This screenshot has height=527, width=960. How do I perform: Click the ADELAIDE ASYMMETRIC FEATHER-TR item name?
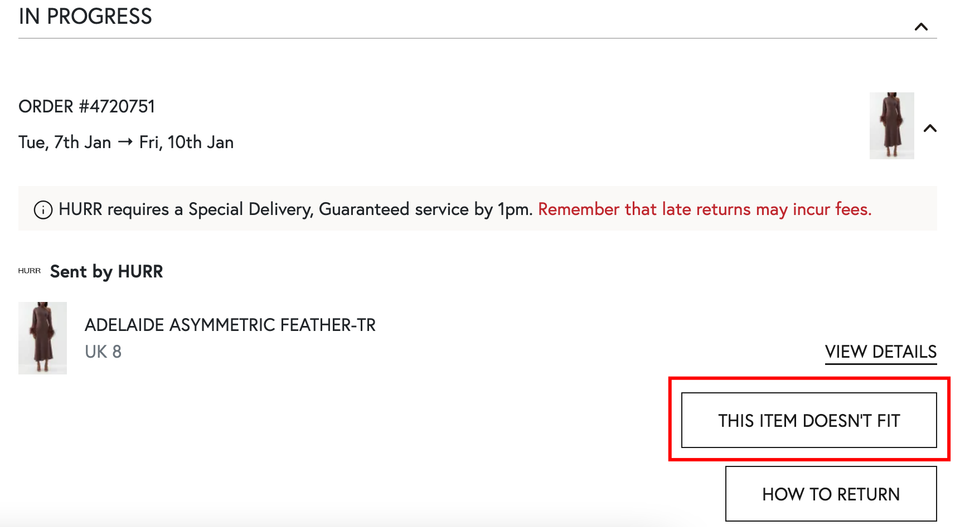(230, 325)
